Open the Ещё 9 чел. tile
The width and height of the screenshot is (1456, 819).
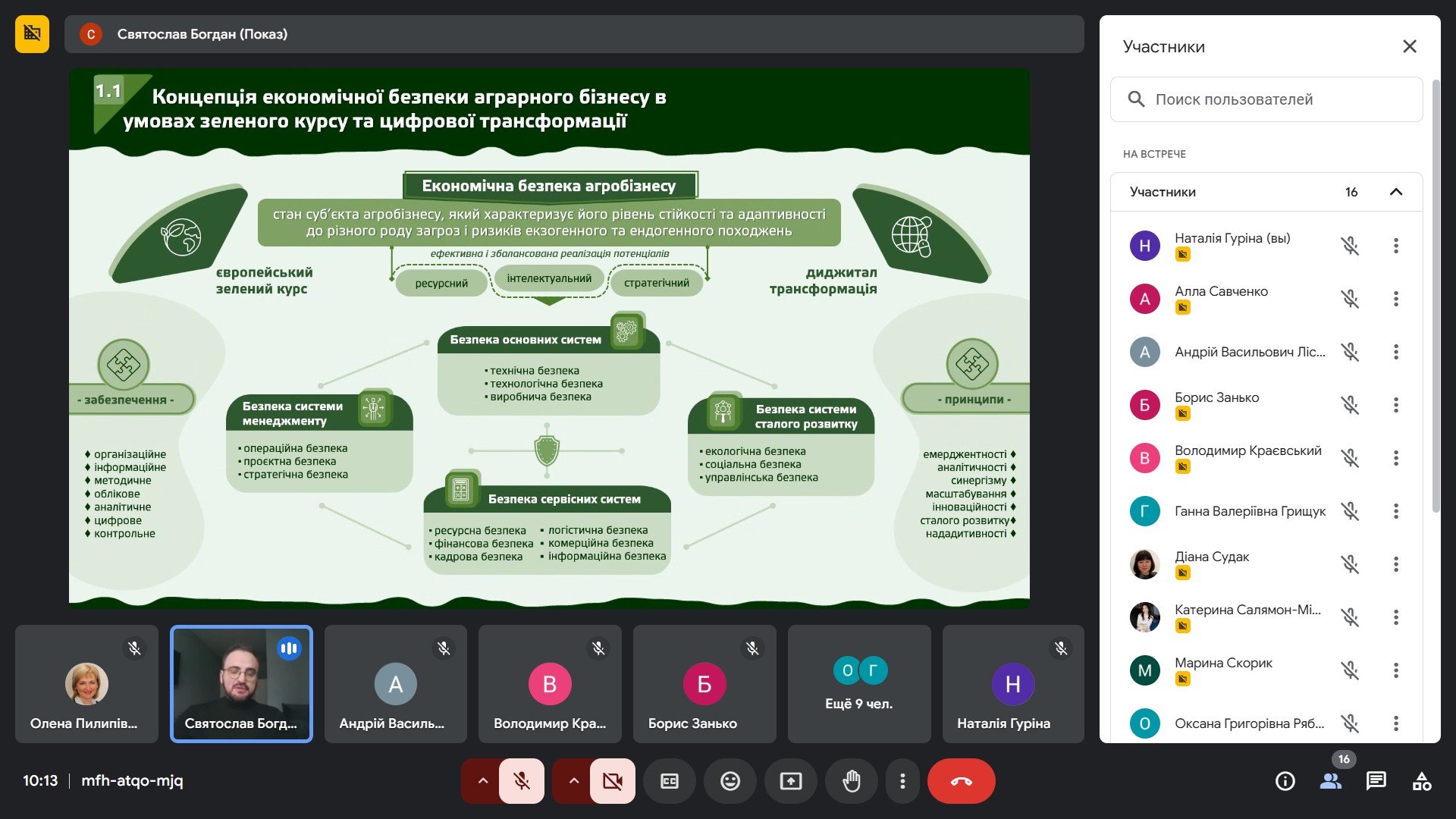[x=859, y=684]
